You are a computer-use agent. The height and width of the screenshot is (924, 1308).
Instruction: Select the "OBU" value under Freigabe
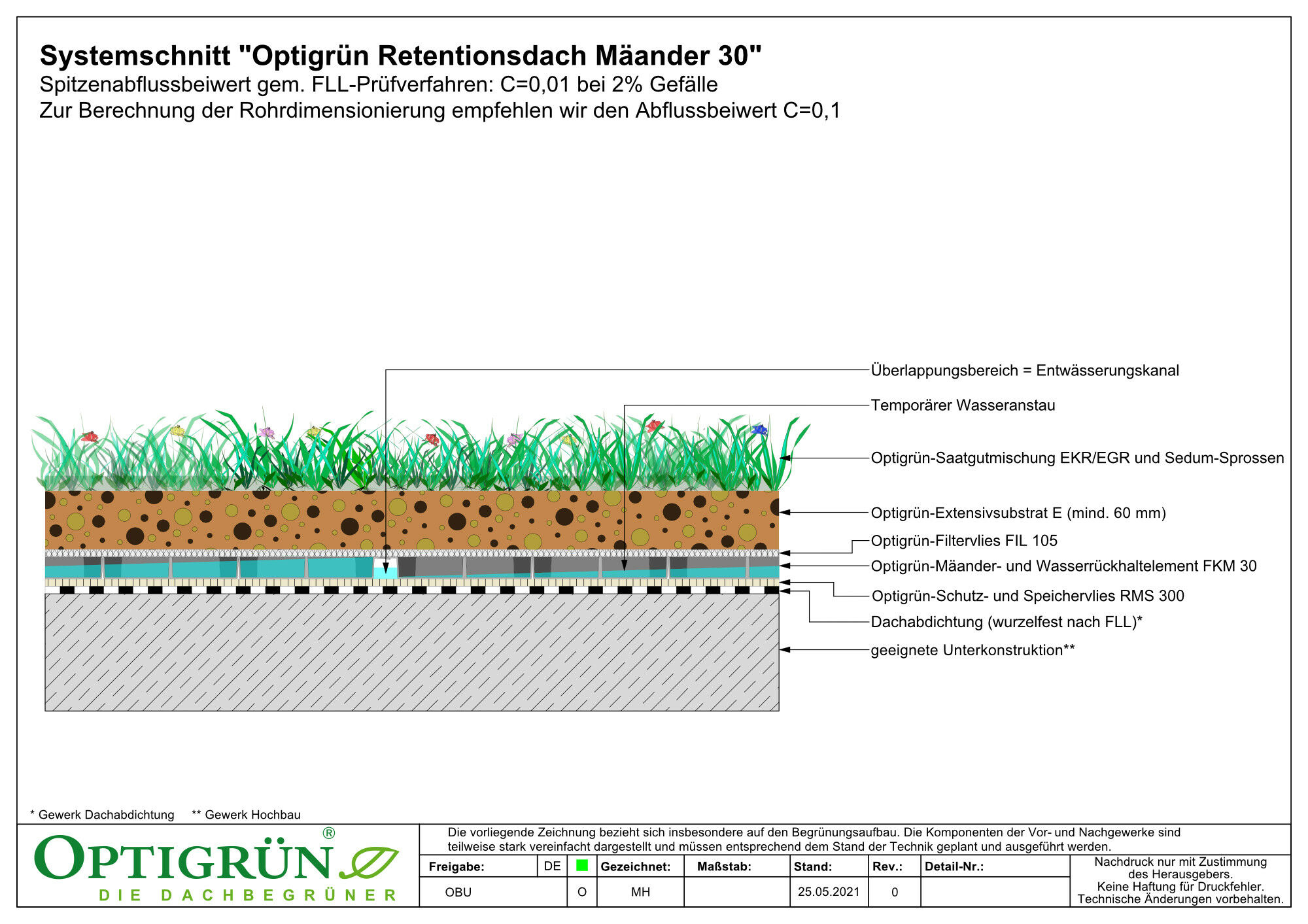(x=458, y=893)
